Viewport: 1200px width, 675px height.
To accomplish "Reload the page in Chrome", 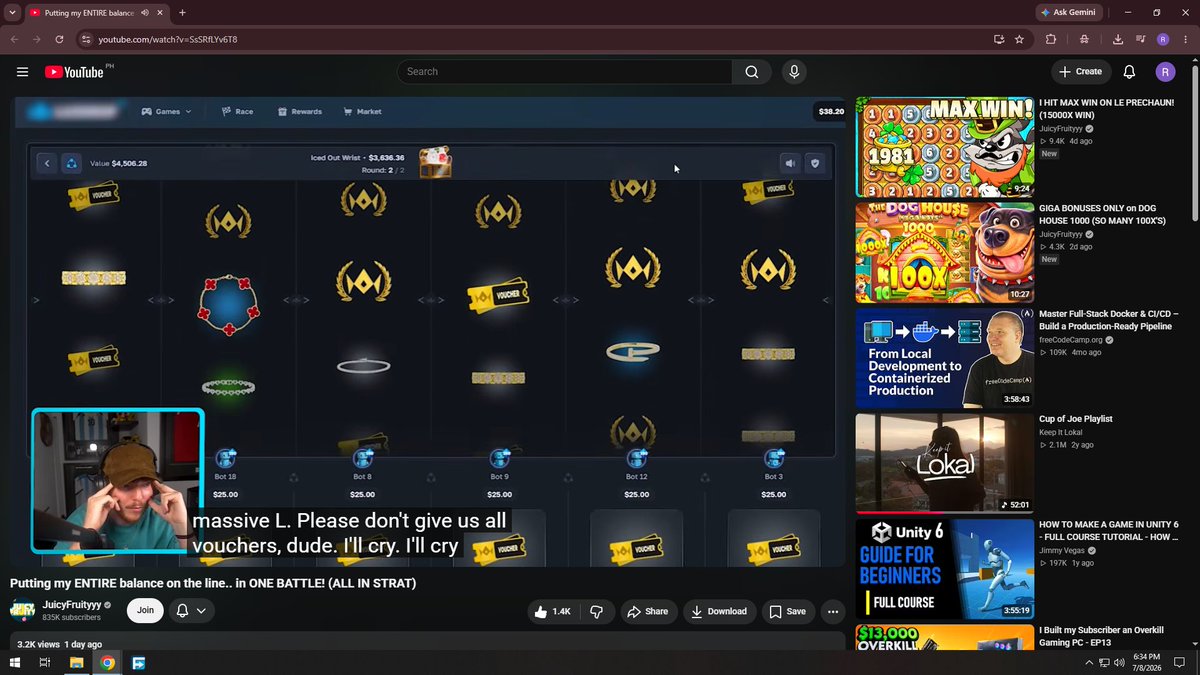I will (60, 39).
